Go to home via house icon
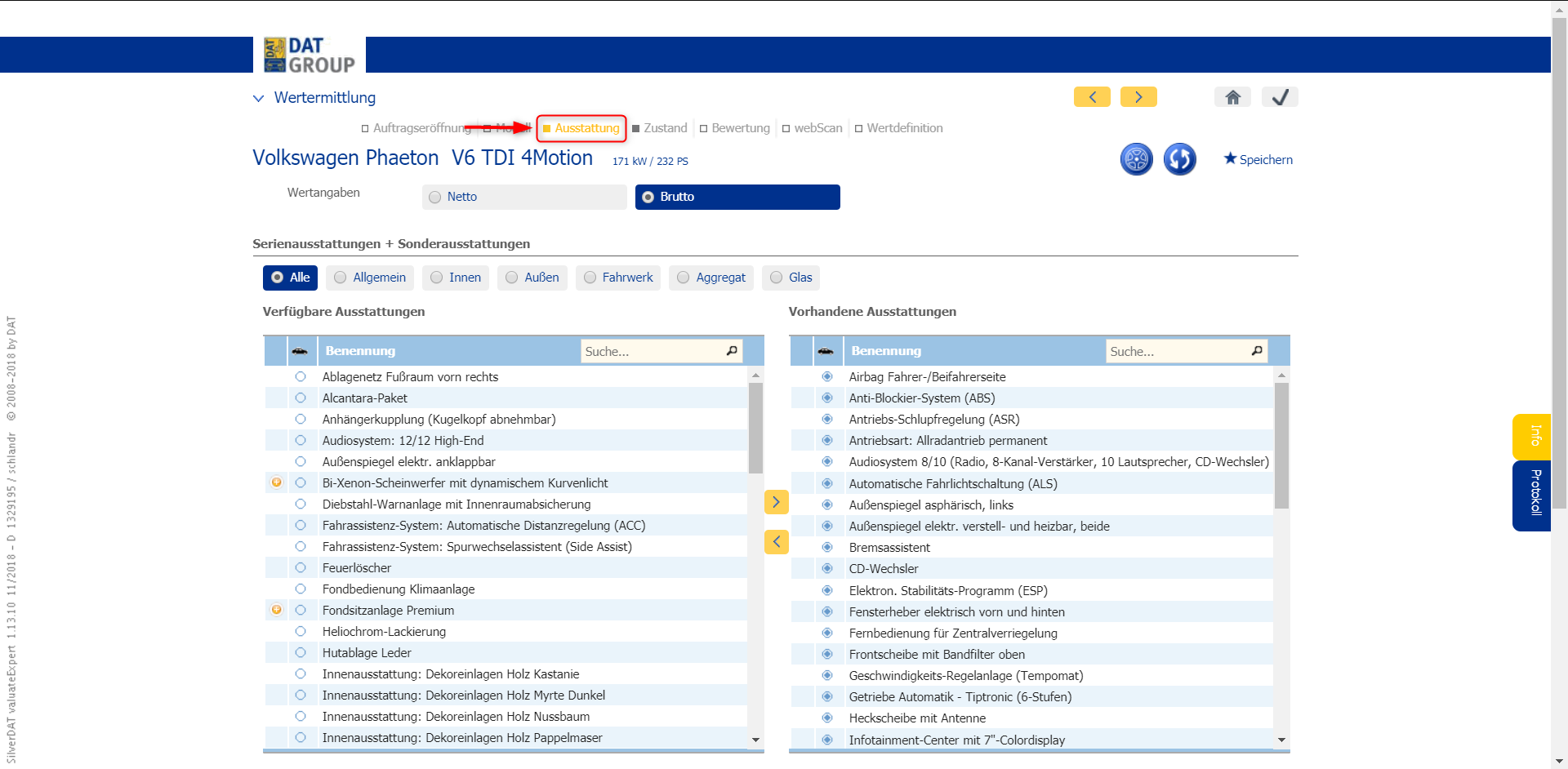1568x769 pixels. 1233,97
